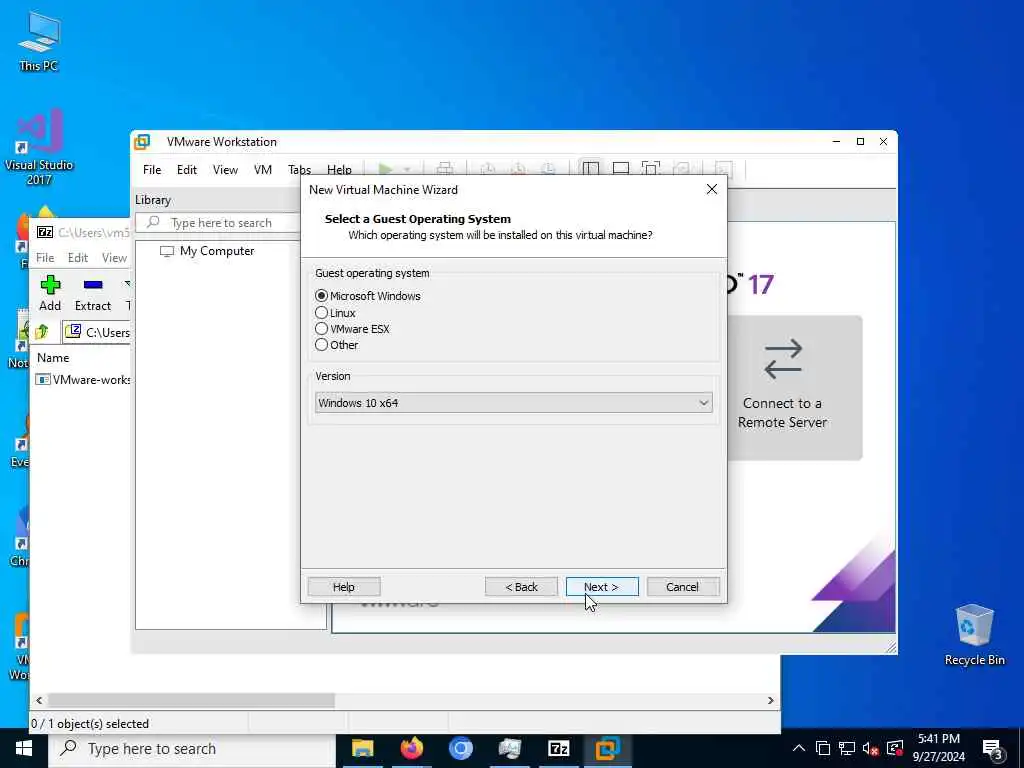The image size is (1024, 768).
Task: Choose the VMware ESX radio option
Action: pos(352,328)
